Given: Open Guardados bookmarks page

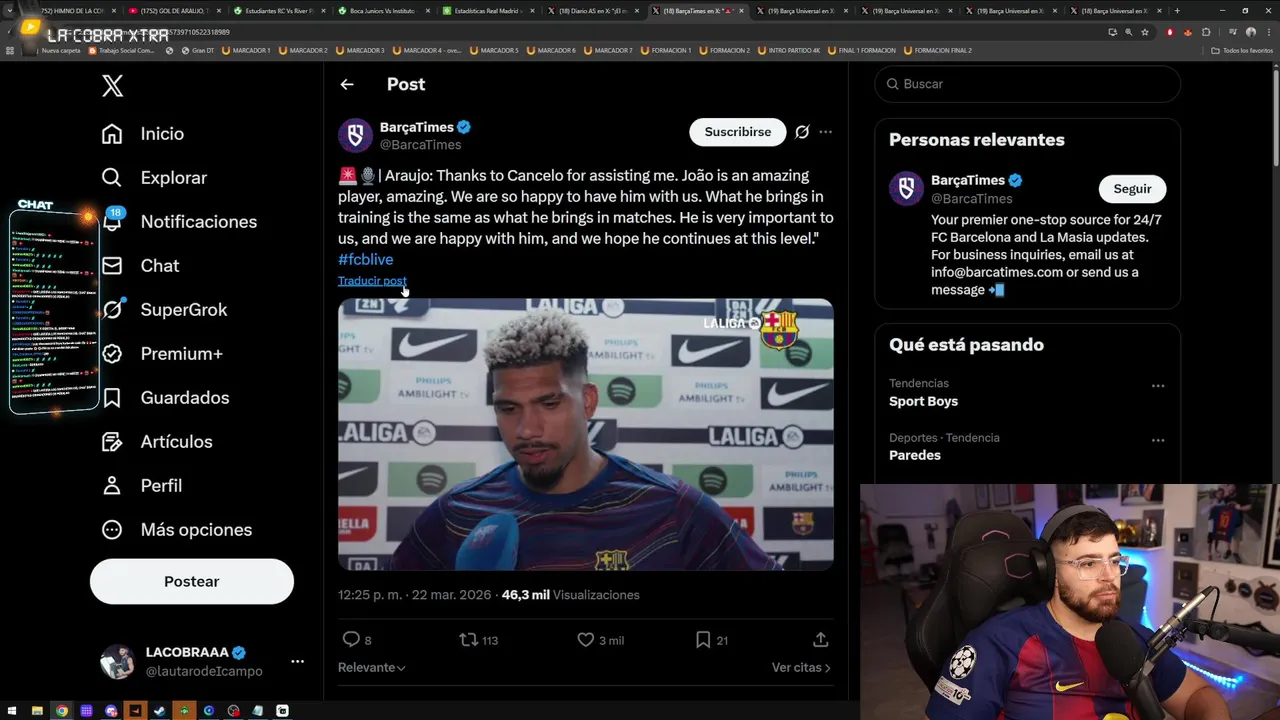Looking at the screenshot, I should click(166, 398).
